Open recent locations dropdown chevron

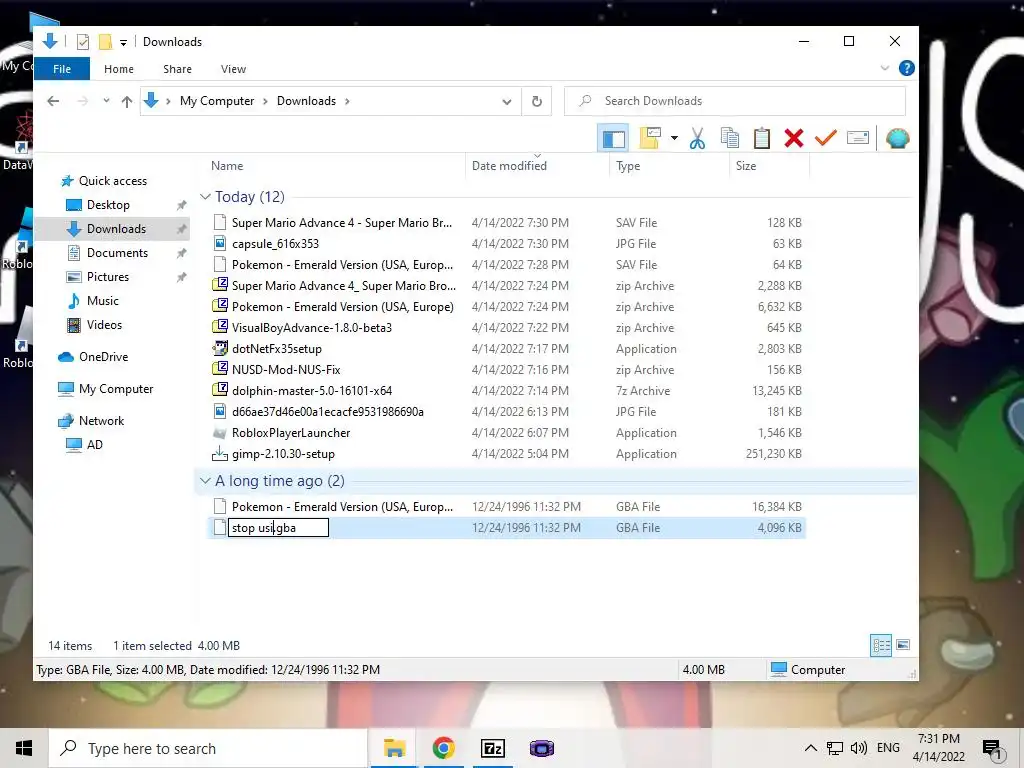[x=106, y=101]
